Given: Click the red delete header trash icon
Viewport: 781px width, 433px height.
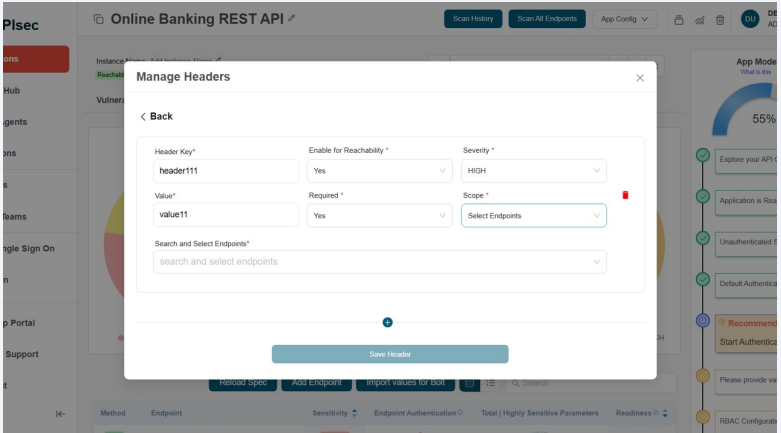Looking at the screenshot, I should pos(625,195).
